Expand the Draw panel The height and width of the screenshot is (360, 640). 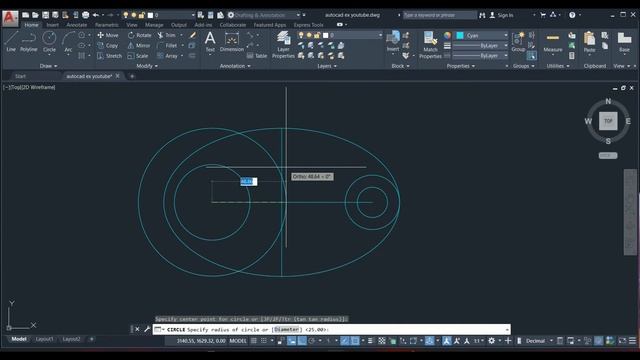click(x=48, y=66)
